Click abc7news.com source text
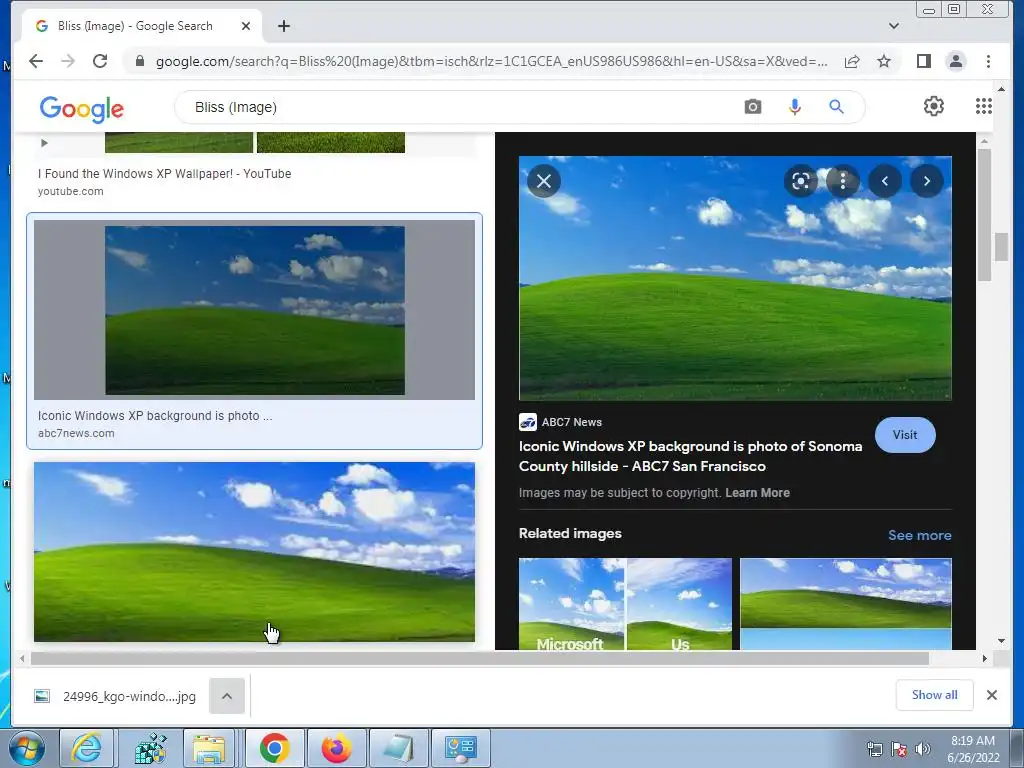Viewport: 1024px width, 768px height. click(76, 433)
